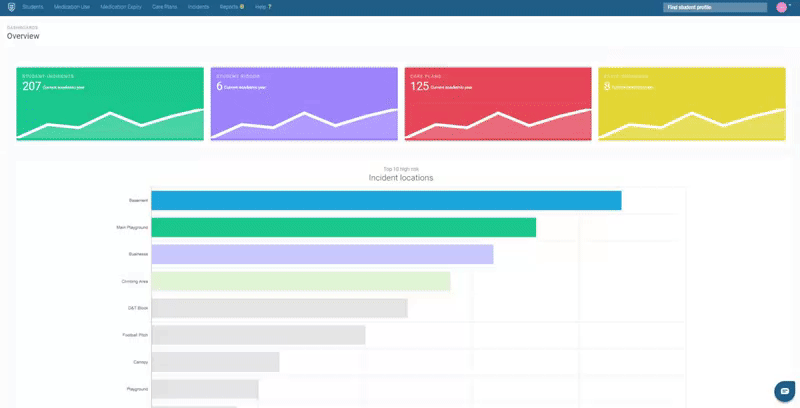800x408 pixels.
Task: Click the badge icon next to Reports
Action: point(242,7)
